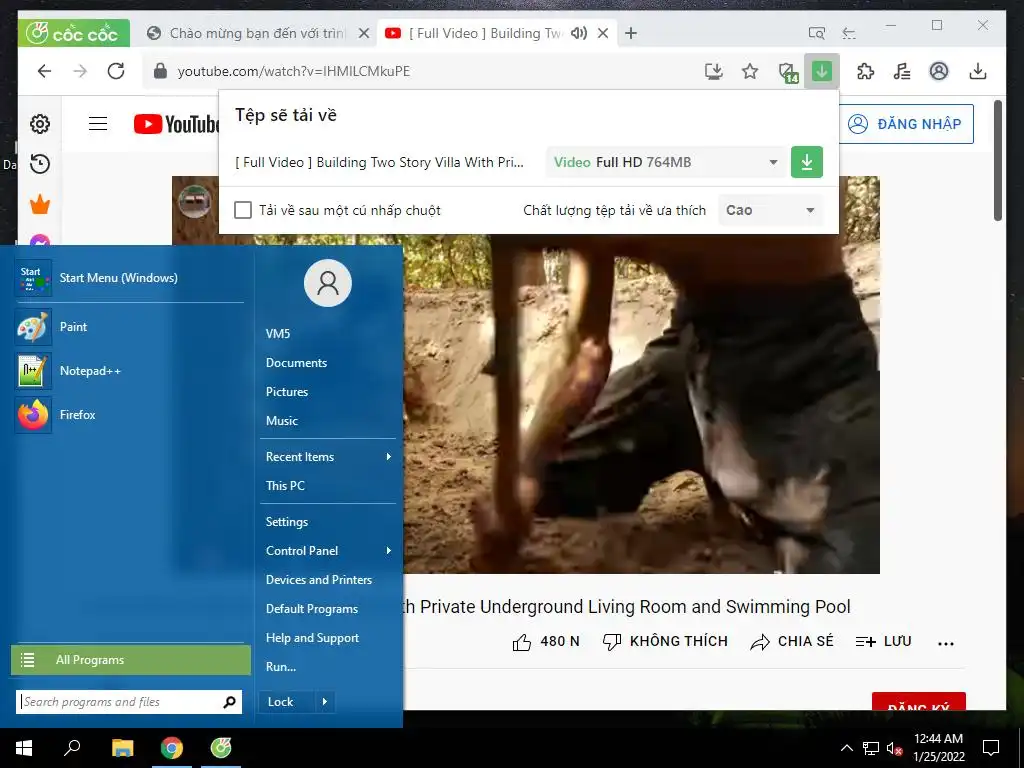Open the Cao quality preference dropdown
Screen dimensions: 1024x768
pyautogui.click(x=770, y=210)
